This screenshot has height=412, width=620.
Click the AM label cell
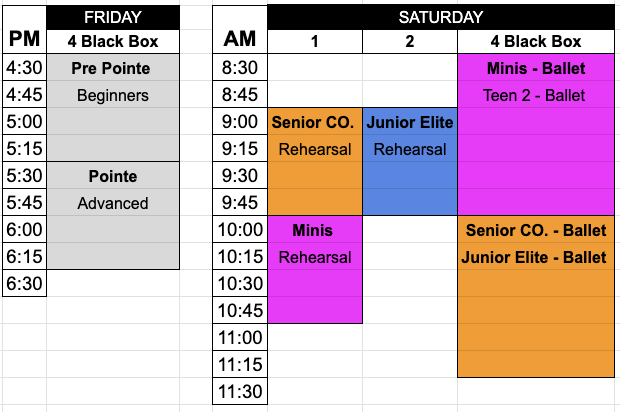240,30
